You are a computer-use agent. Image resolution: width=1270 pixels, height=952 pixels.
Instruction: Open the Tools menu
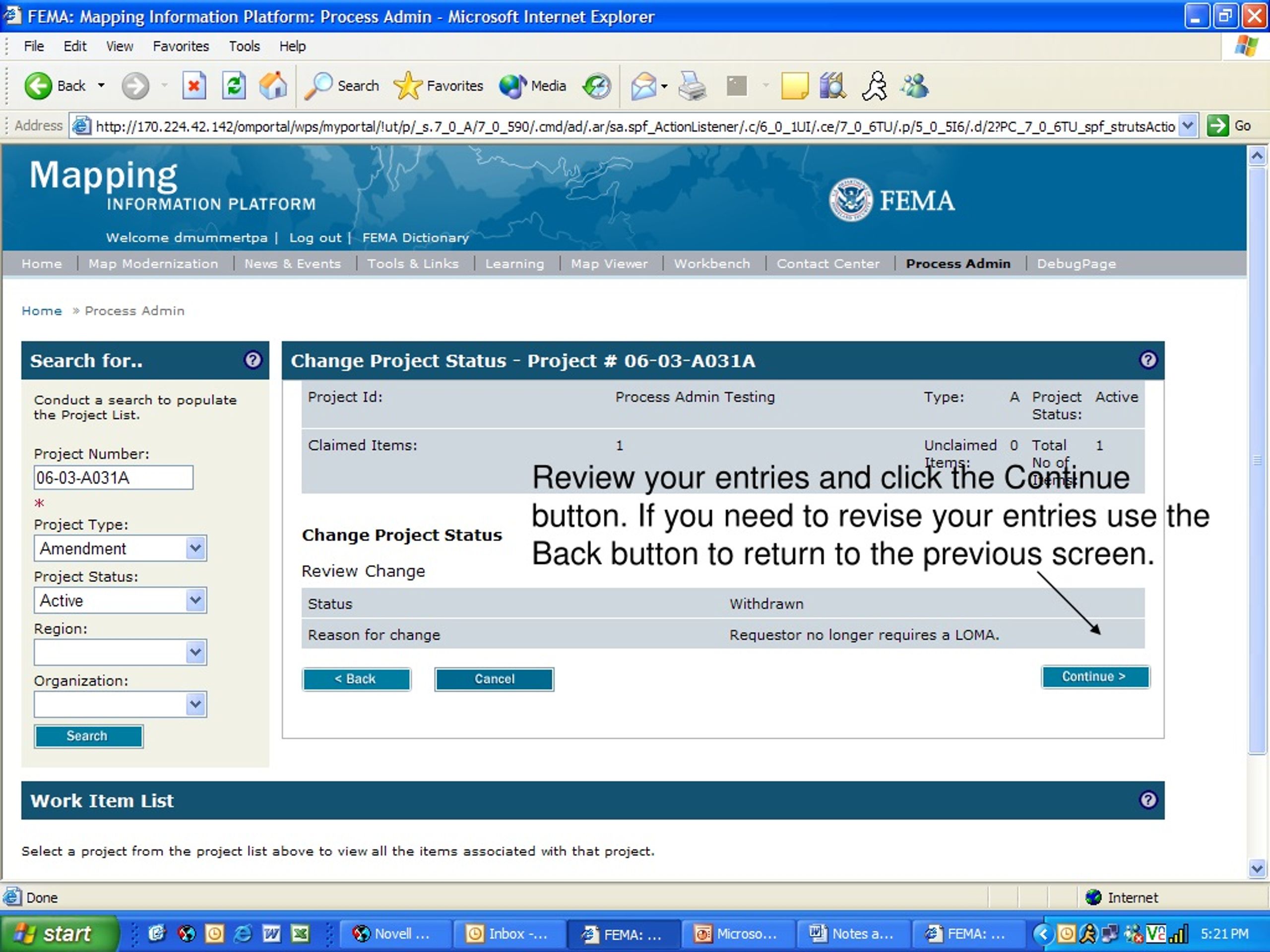pyautogui.click(x=244, y=46)
